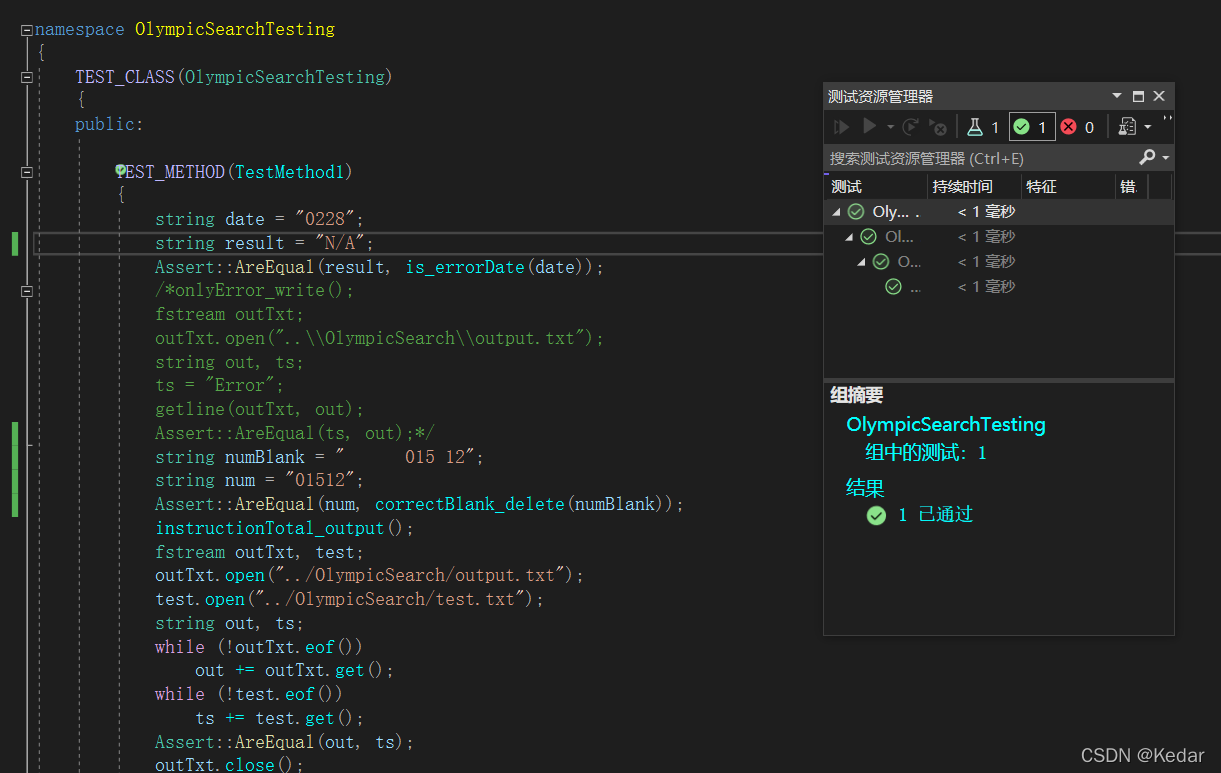1221x773 pixels.
Task: Open the playlist dropdown arrow
Action: (x=1147, y=127)
